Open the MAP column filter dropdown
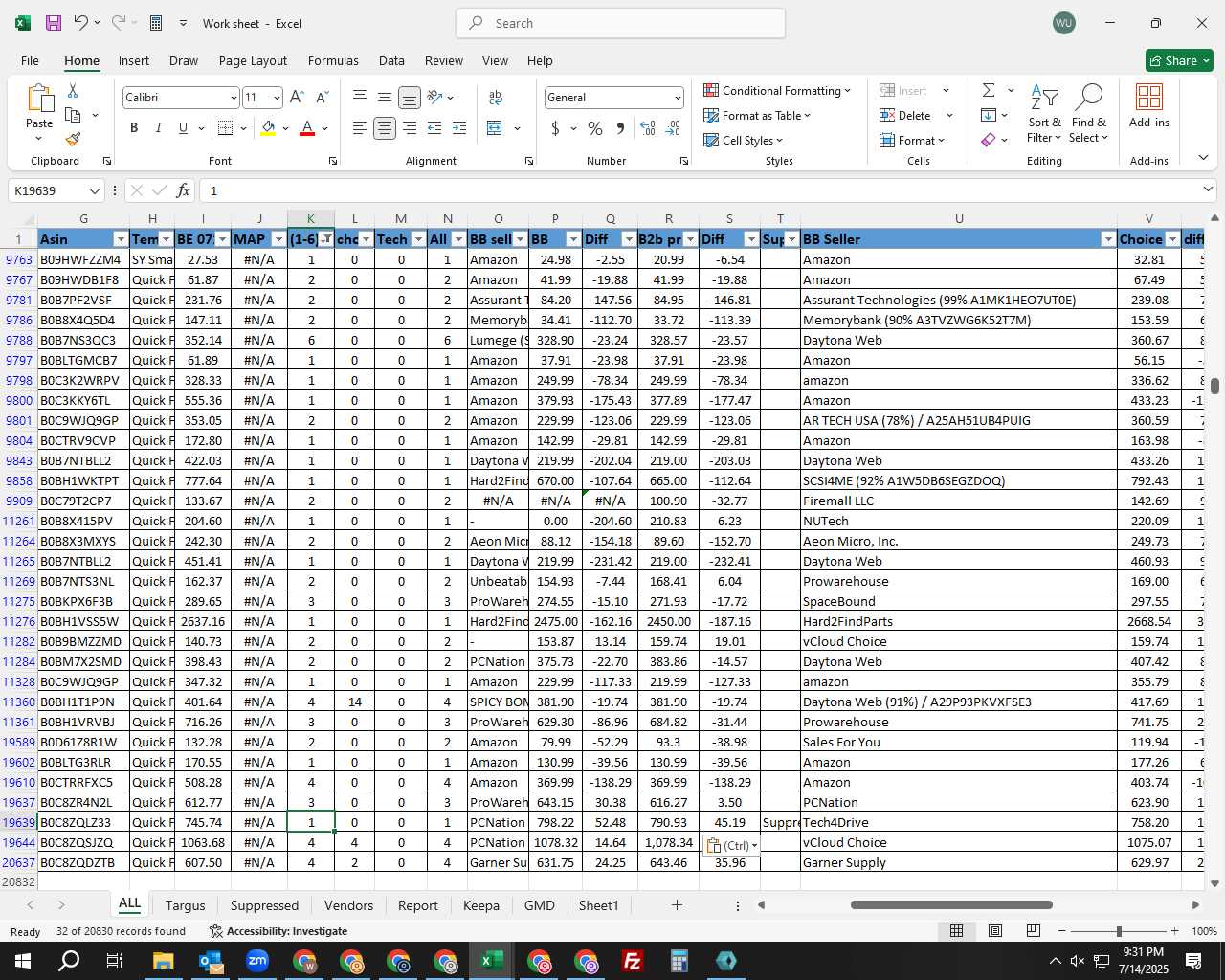Viewport: 1225px width, 980px height. (x=278, y=239)
